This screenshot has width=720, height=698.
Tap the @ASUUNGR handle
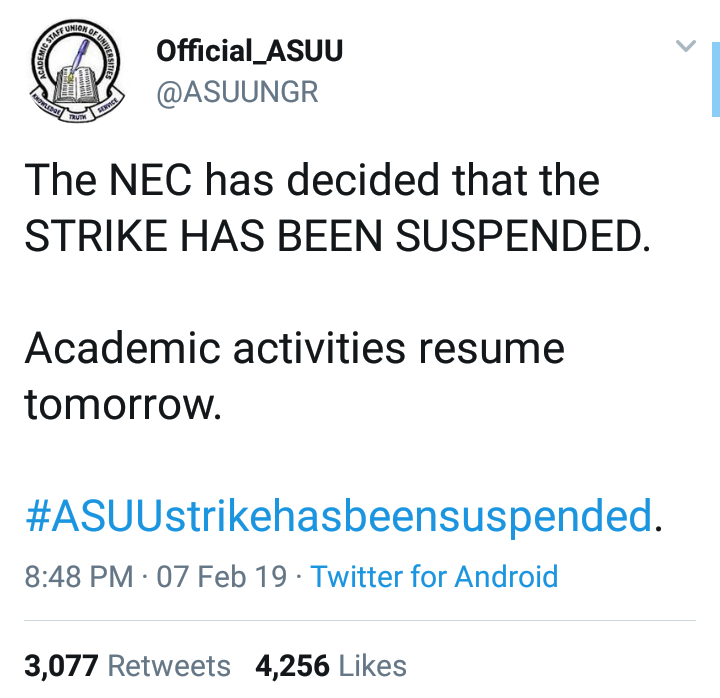[237, 93]
